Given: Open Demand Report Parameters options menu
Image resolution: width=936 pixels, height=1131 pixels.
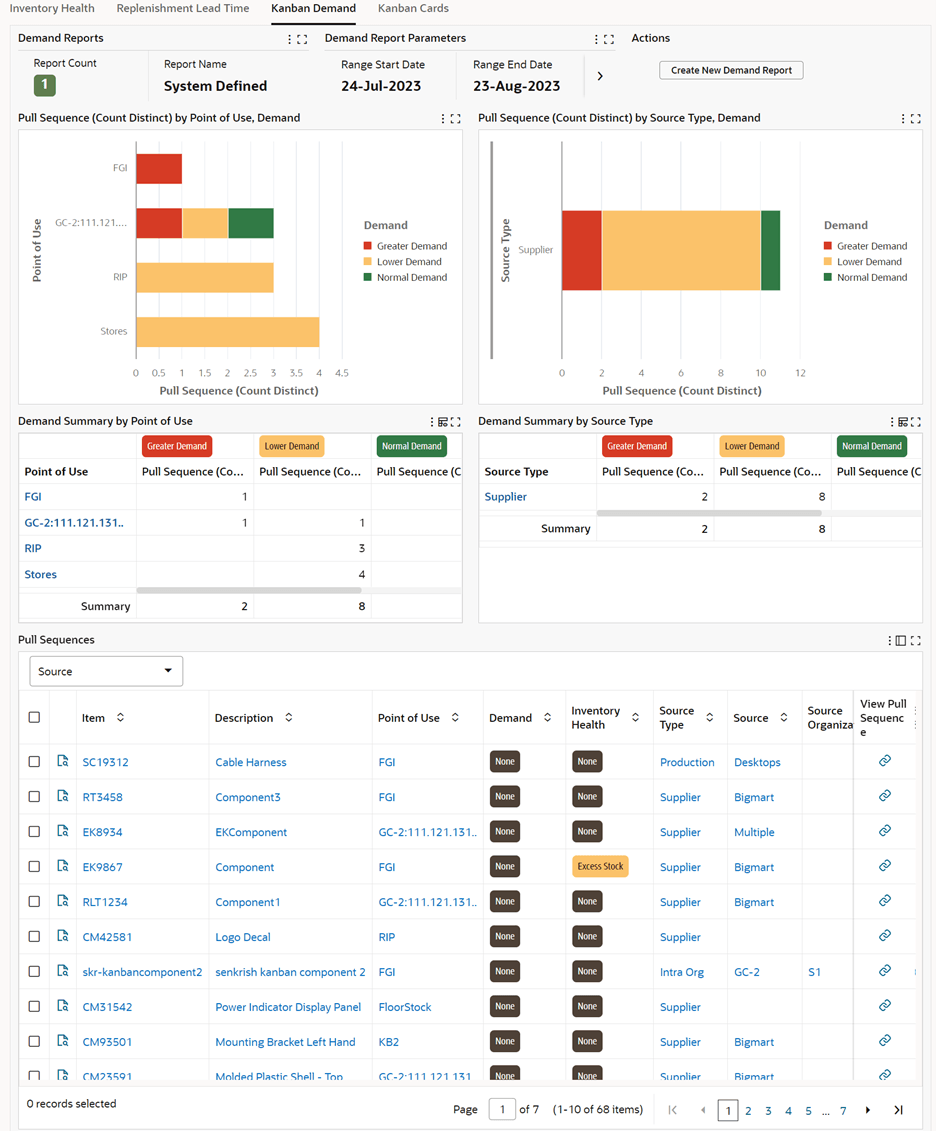Looking at the screenshot, I should click(x=596, y=40).
